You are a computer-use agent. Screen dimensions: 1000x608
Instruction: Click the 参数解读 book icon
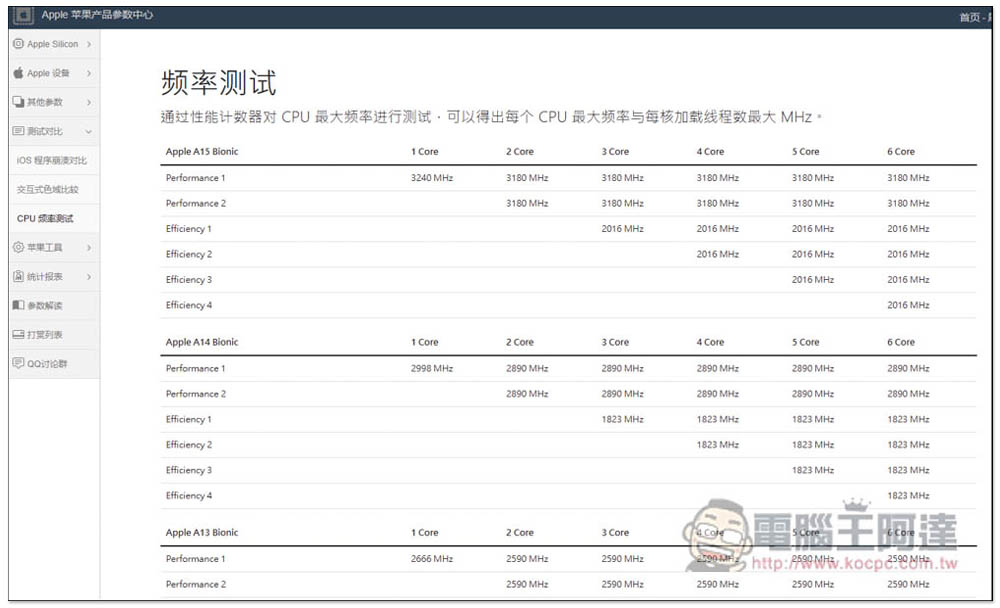[18, 305]
